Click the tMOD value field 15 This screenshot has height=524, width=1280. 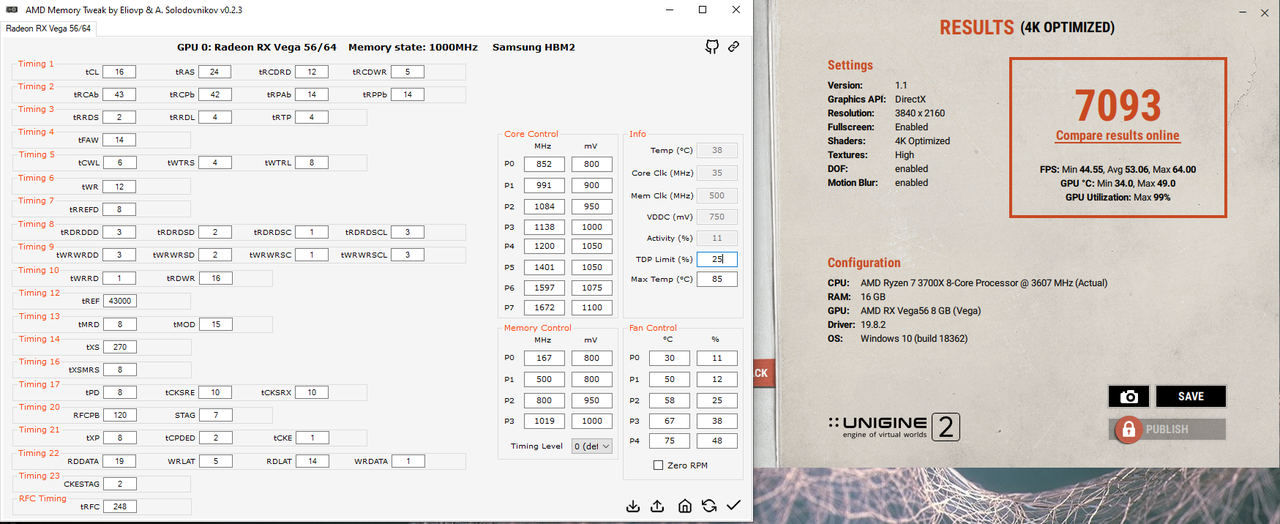(214, 323)
